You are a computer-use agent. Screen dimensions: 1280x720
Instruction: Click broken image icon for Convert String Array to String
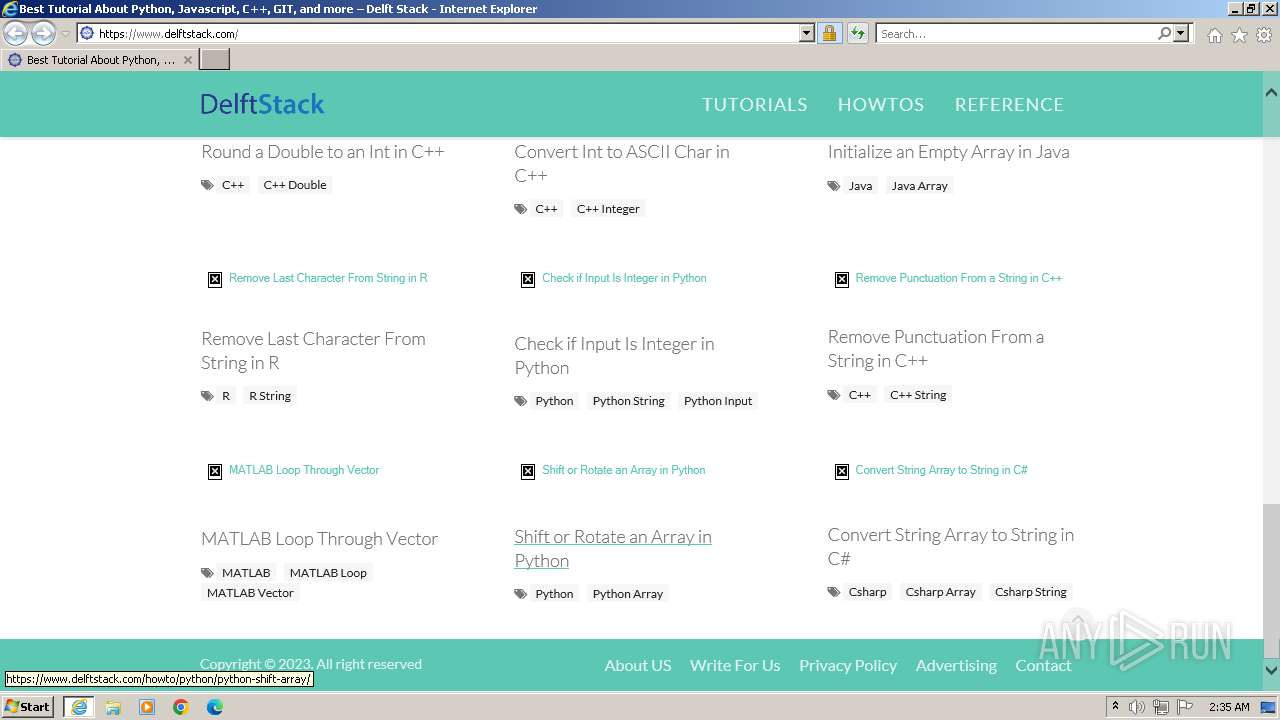pyautogui.click(x=842, y=471)
